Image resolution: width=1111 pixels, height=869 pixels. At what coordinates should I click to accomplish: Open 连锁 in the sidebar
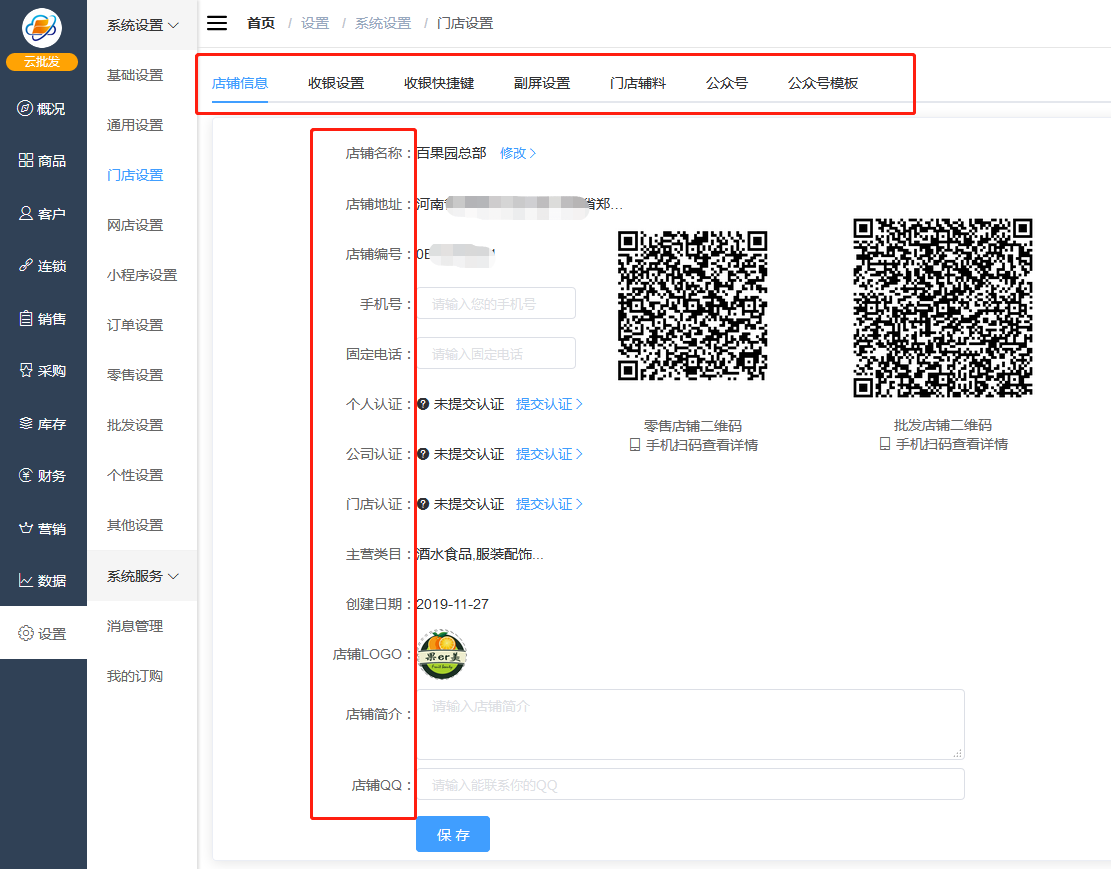42,266
